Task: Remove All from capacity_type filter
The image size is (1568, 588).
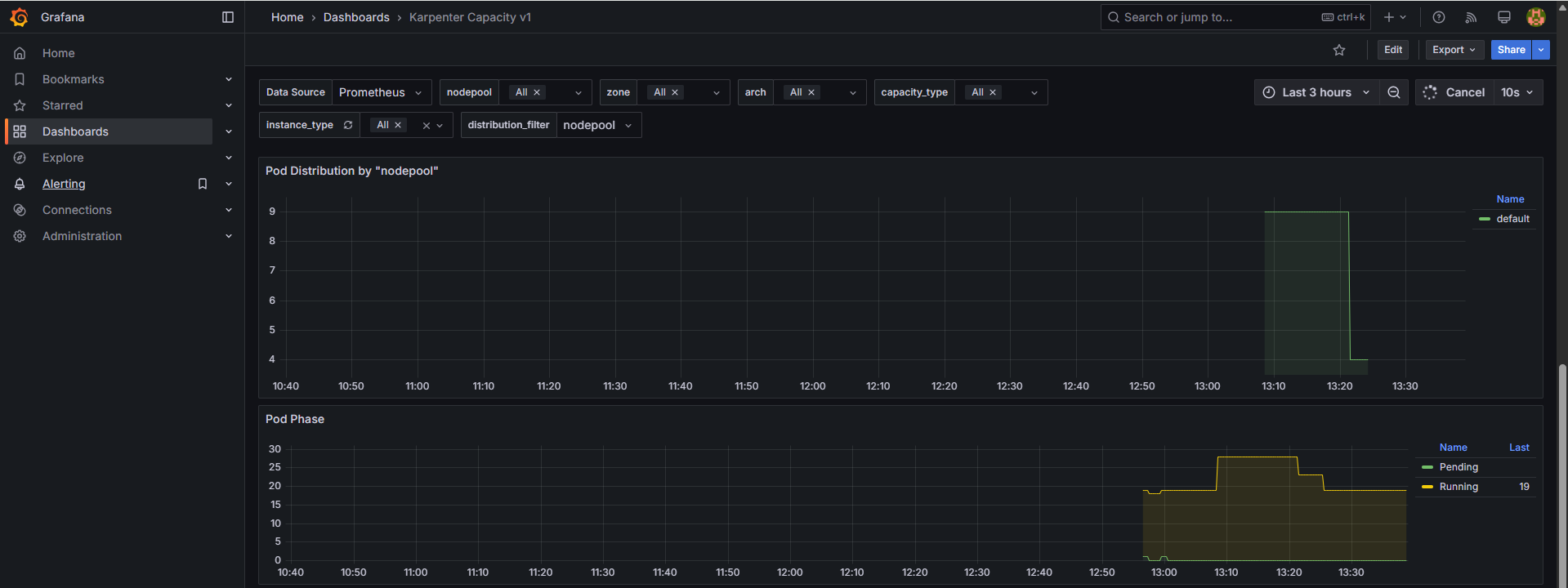Action: [x=993, y=92]
